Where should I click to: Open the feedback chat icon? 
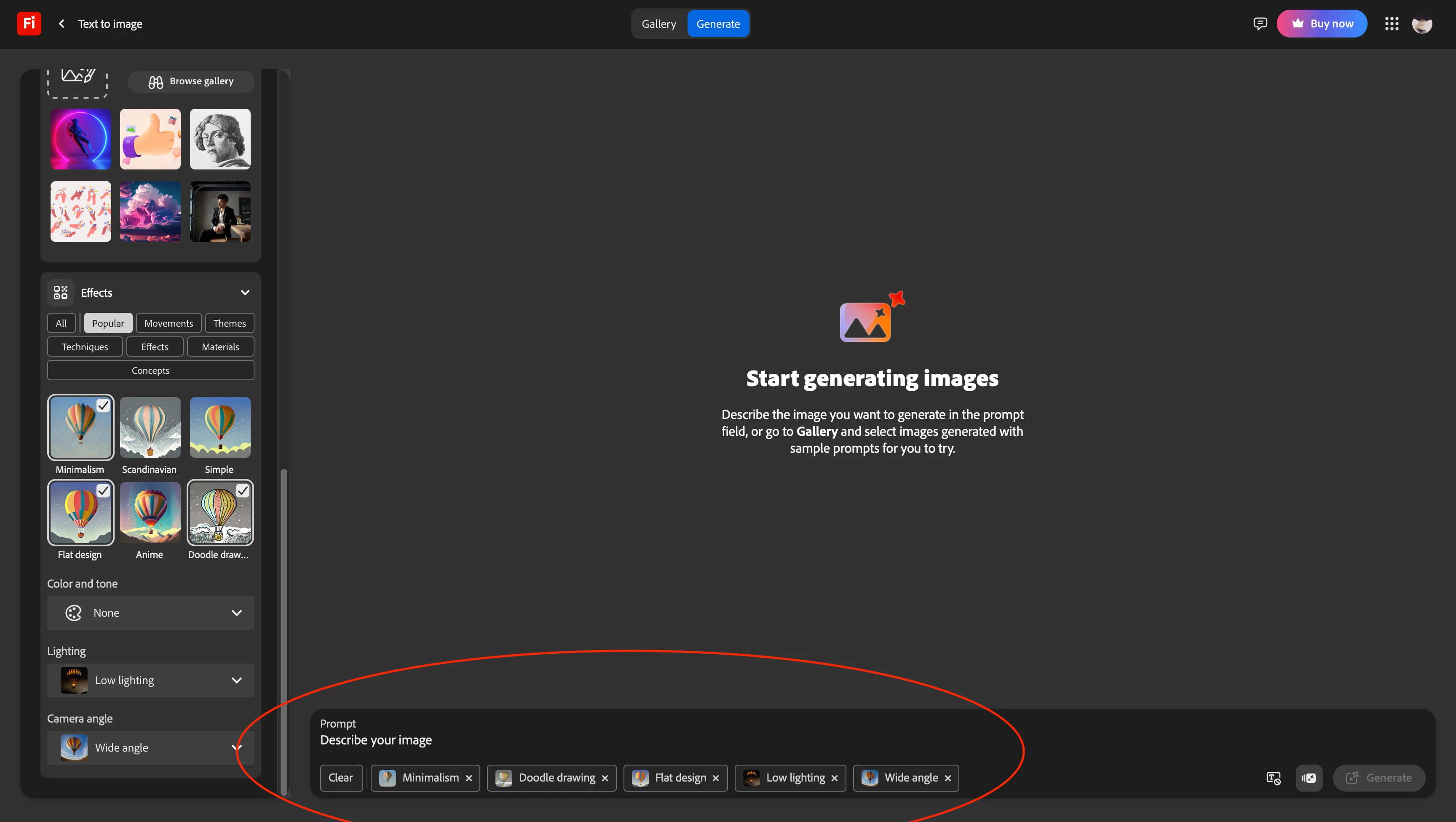1260,23
